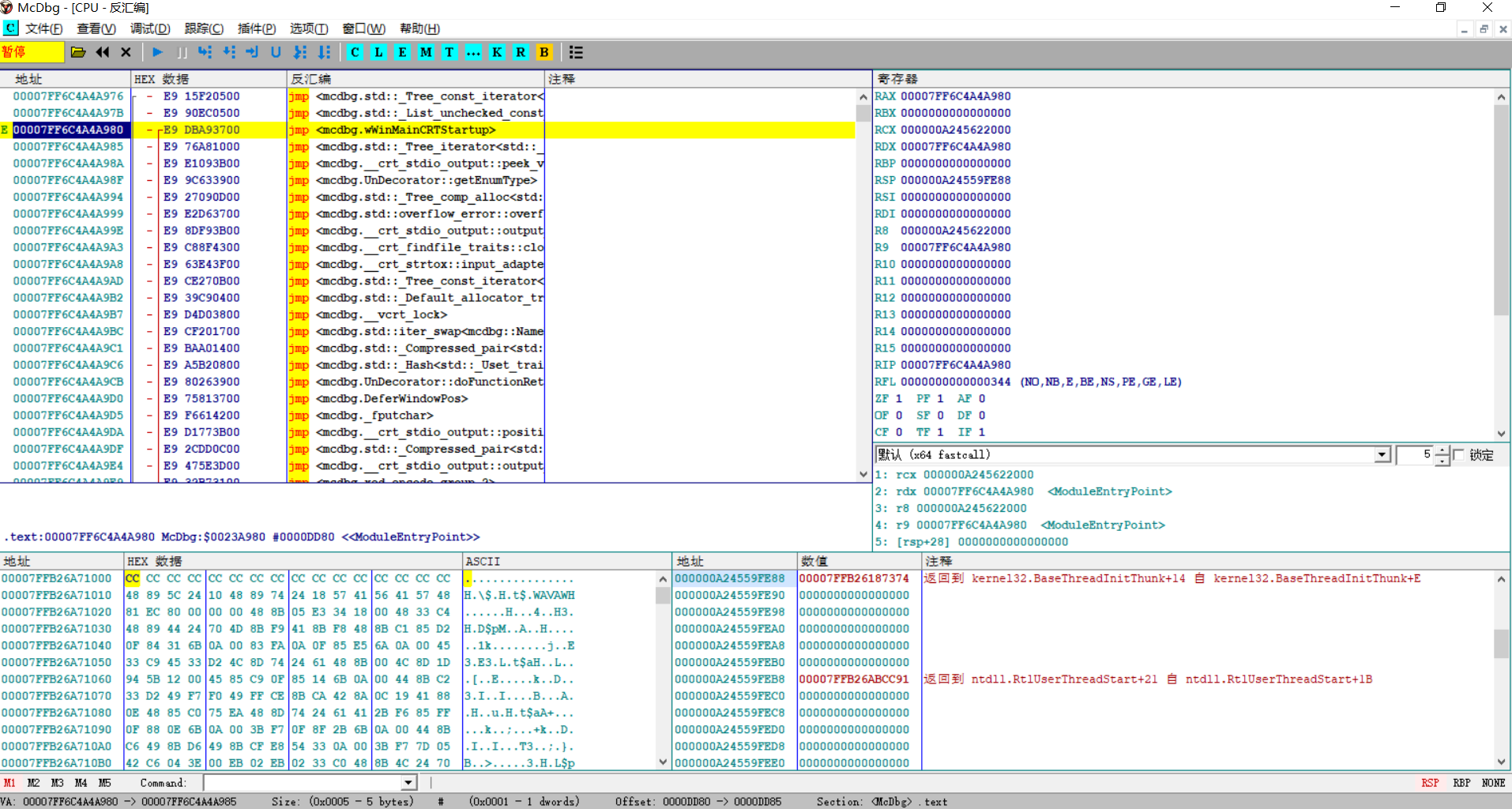Click the 地址 column header in disassembly
1512x809 pixels.
click(66, 79)
